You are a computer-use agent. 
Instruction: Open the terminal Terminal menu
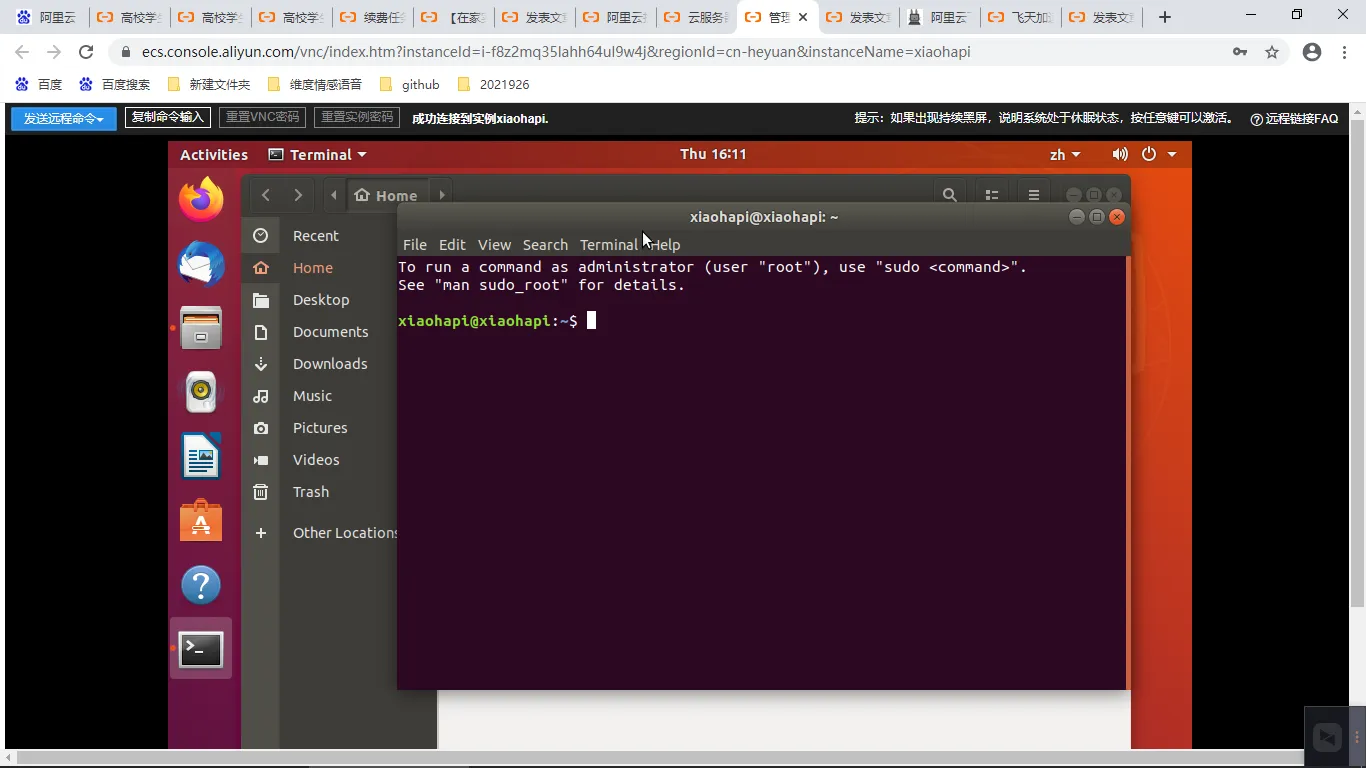(608, 245)
